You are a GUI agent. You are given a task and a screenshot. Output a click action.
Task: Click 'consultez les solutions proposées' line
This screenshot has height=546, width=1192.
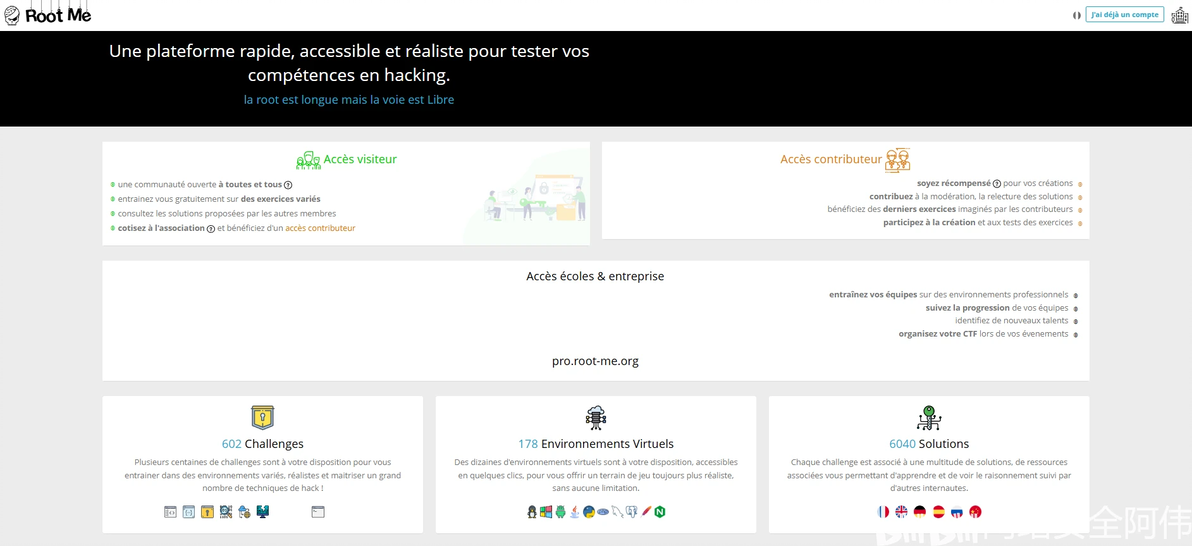click(x=227, y=213)
